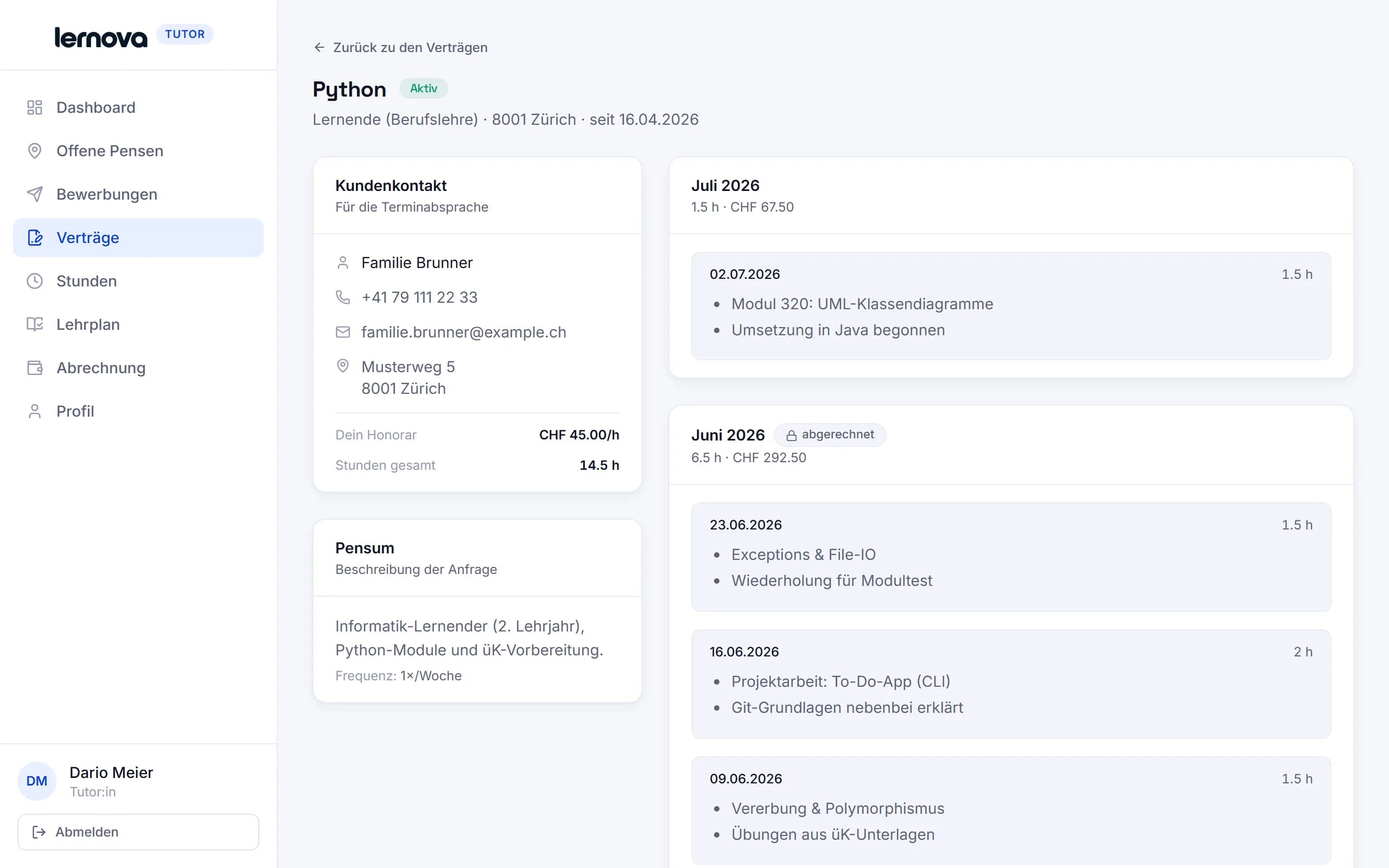
Task: Open the Dashboard menu item
Action: (138, 107)
